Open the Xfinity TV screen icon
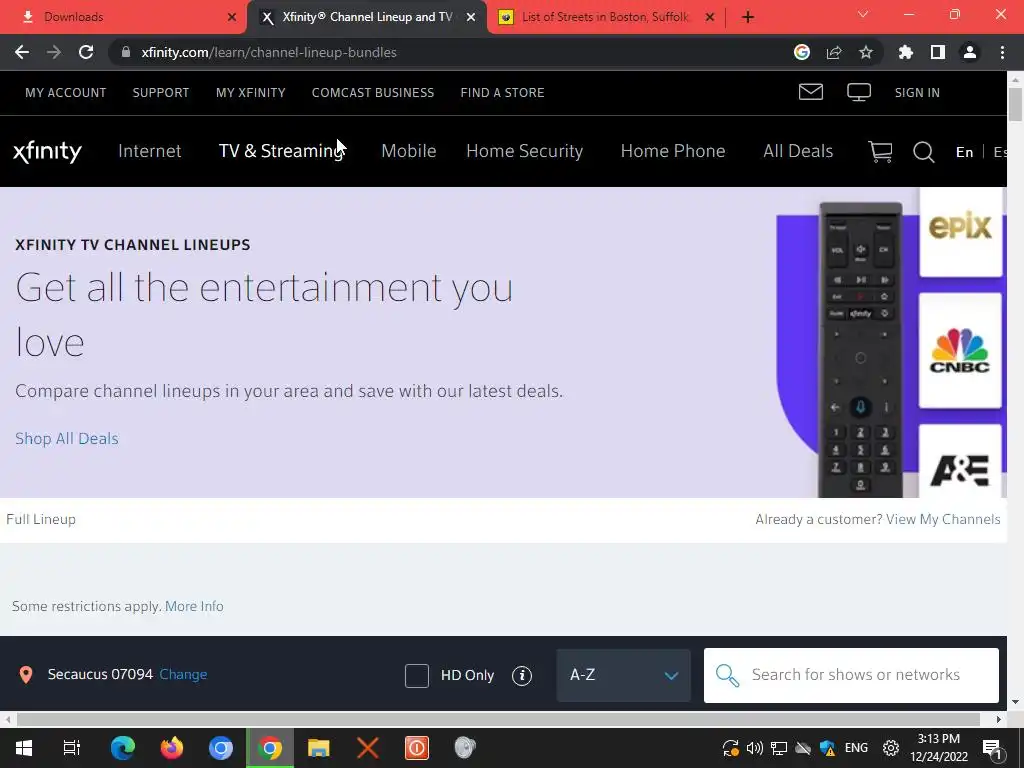1024x768 pixels. 859,92
